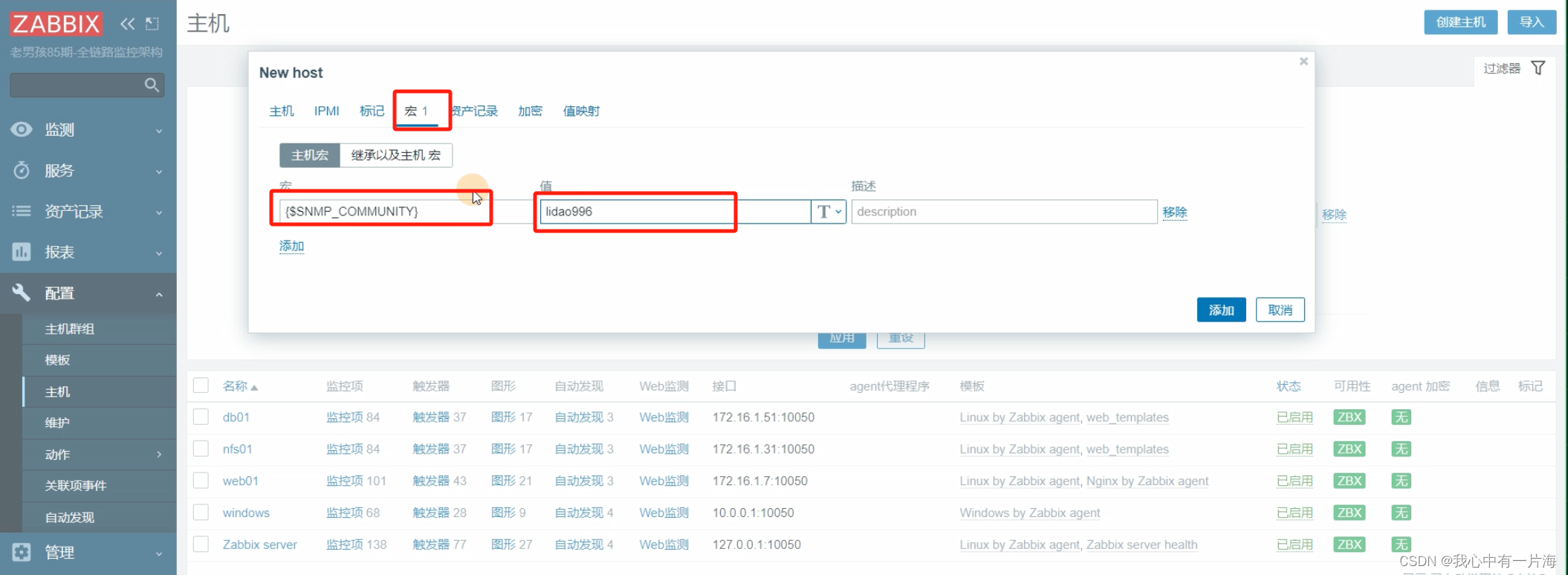Image resolution: width=1568 pixels, height=575 pixels.
Task: Click the 取消 button
Action: pyautogui.click(x=1280, y=310)
